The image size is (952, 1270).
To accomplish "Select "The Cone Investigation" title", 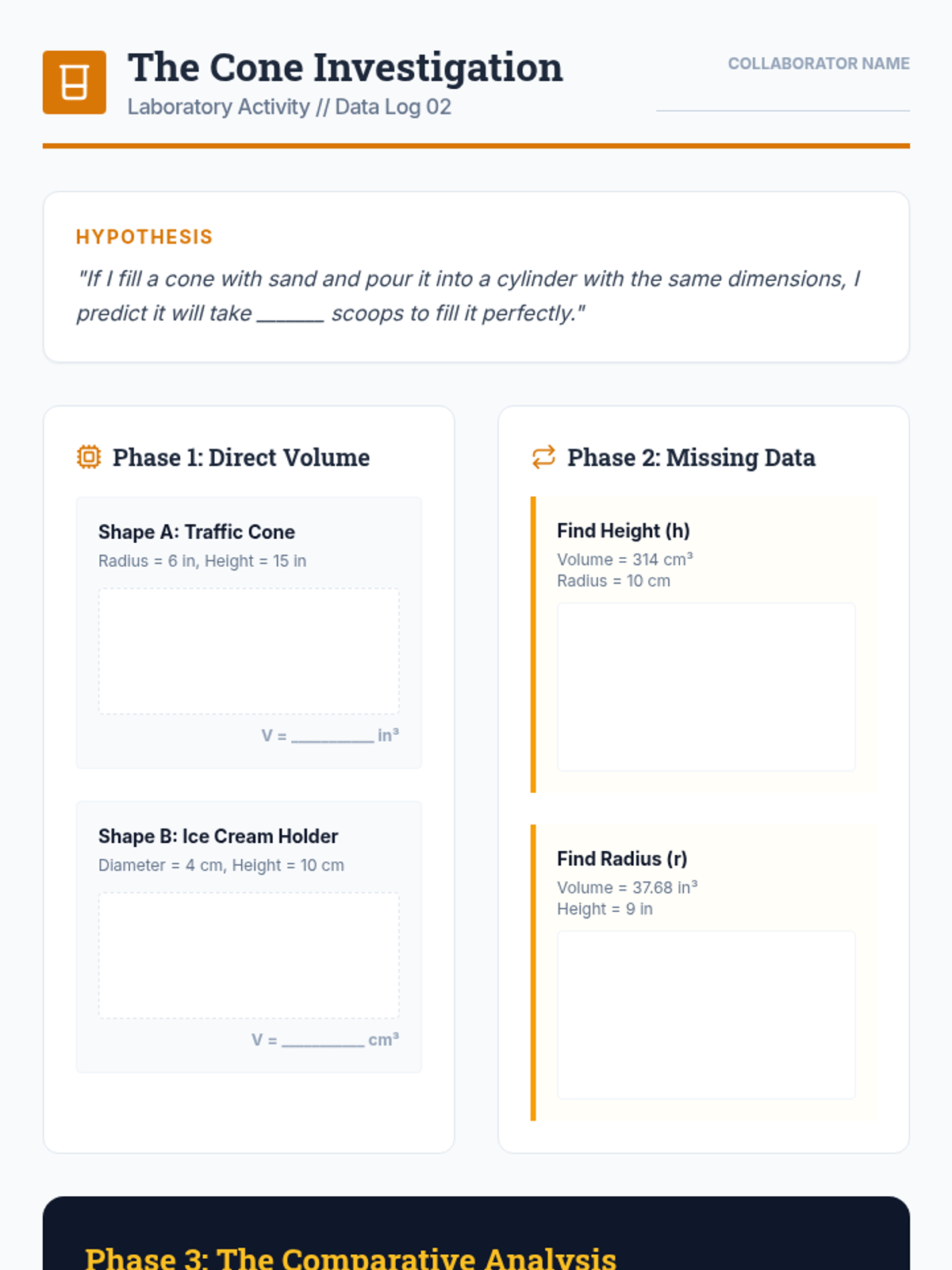I will pyautogui.click(x=345, y=67).
